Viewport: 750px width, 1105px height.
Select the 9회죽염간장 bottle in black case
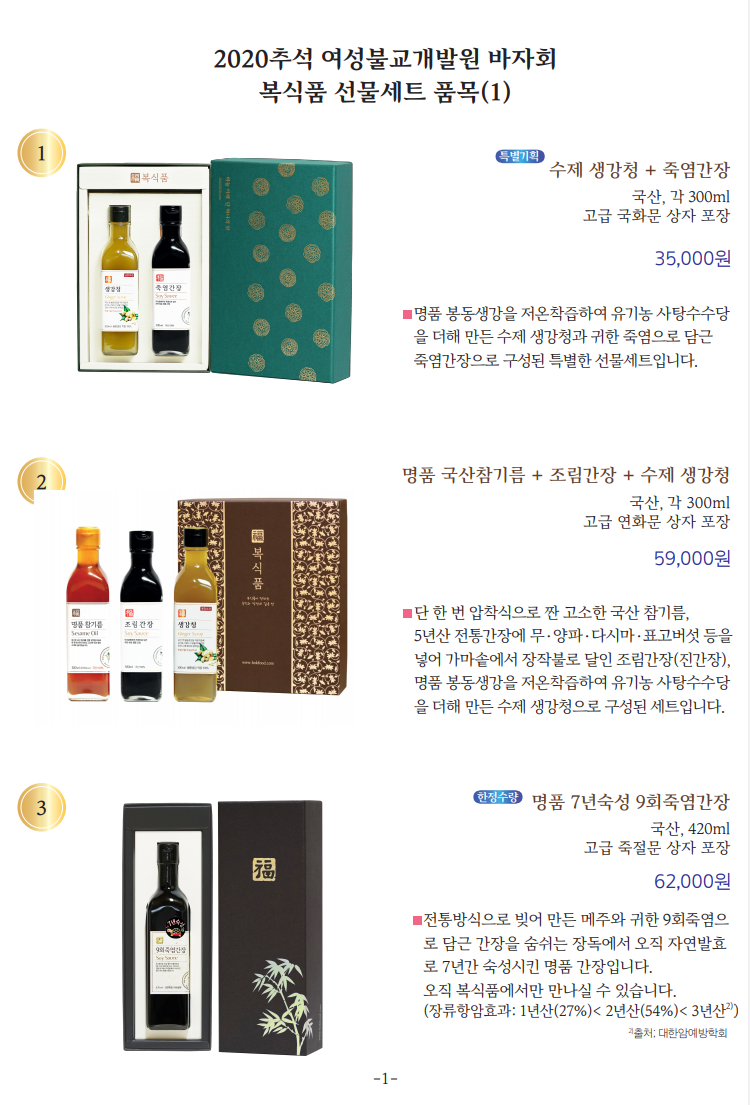coord(167,927)
